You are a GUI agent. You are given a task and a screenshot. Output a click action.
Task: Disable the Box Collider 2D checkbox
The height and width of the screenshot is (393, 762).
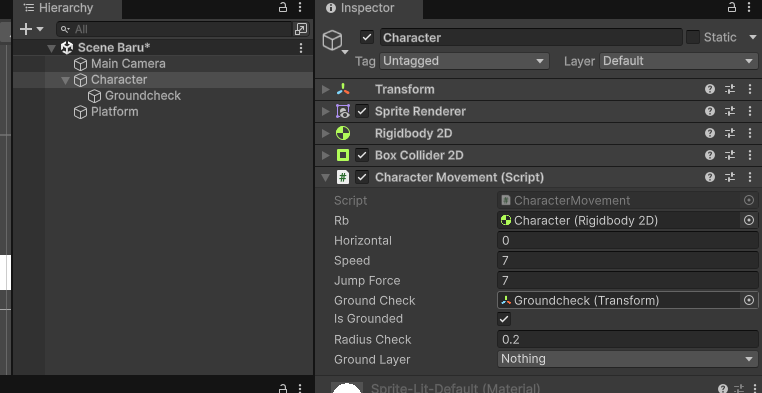pyautogui.click(x=362, y=155)
